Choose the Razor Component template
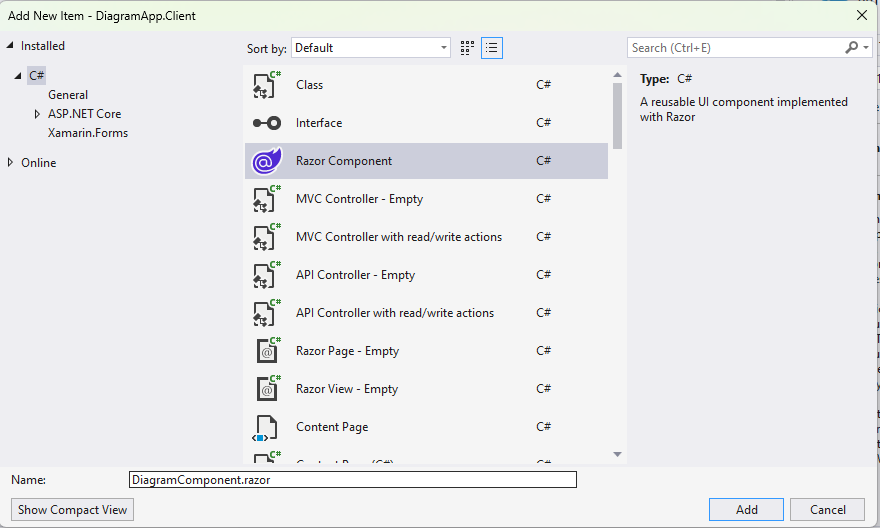Viewport: 880px width, 528px height. pos(427,161)
